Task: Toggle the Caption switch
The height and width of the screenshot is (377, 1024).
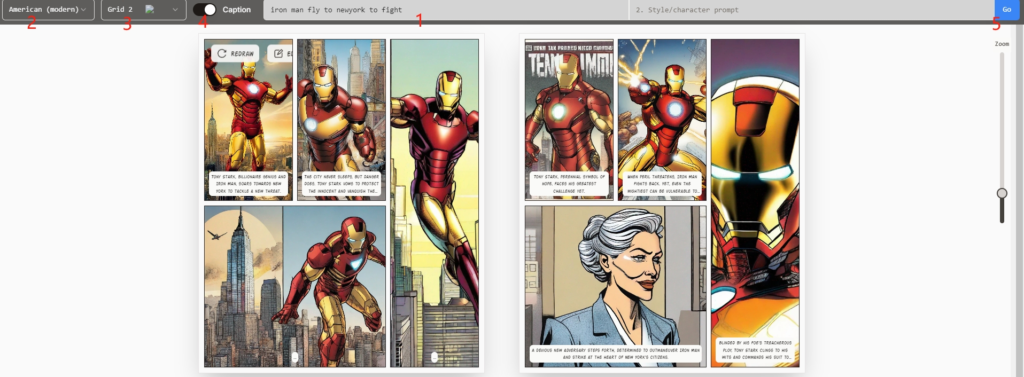Action: click(204, 10)
